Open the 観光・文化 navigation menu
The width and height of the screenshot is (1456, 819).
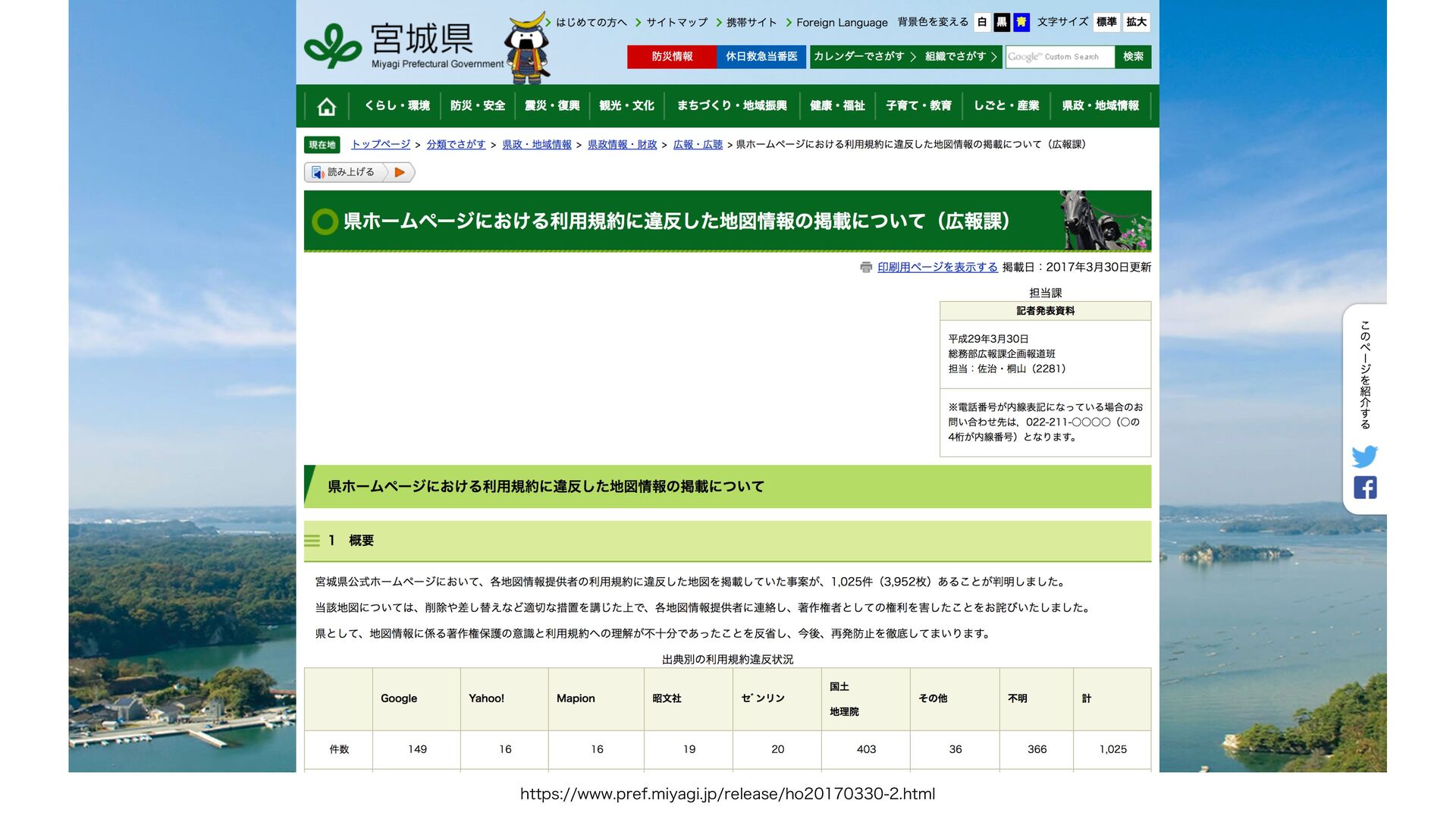coord(626,106)
